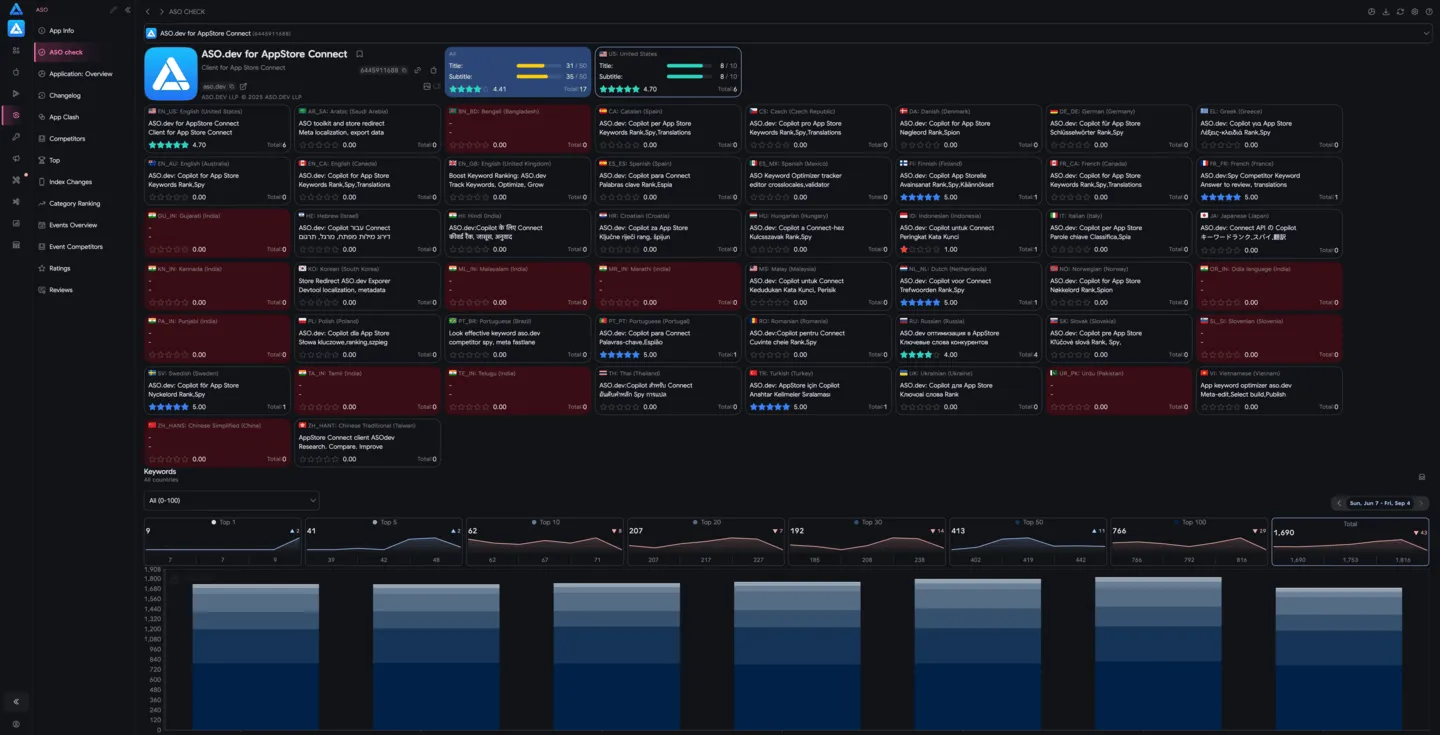The width and height of the screenshot is (1440, 735).
Task: Open the user account icon at bottom left
Action: click(16, 724)
